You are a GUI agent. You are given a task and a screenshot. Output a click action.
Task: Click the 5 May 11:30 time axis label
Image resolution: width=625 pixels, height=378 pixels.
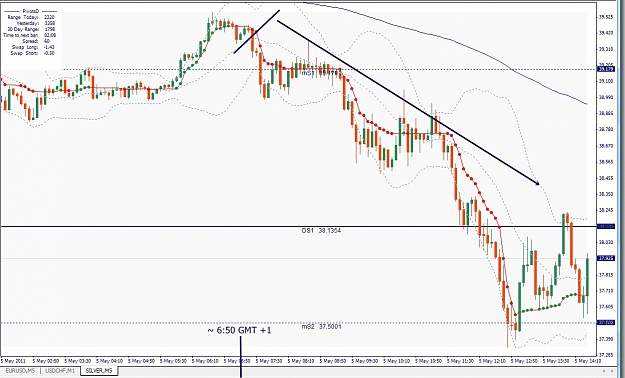tap(460, 361)
